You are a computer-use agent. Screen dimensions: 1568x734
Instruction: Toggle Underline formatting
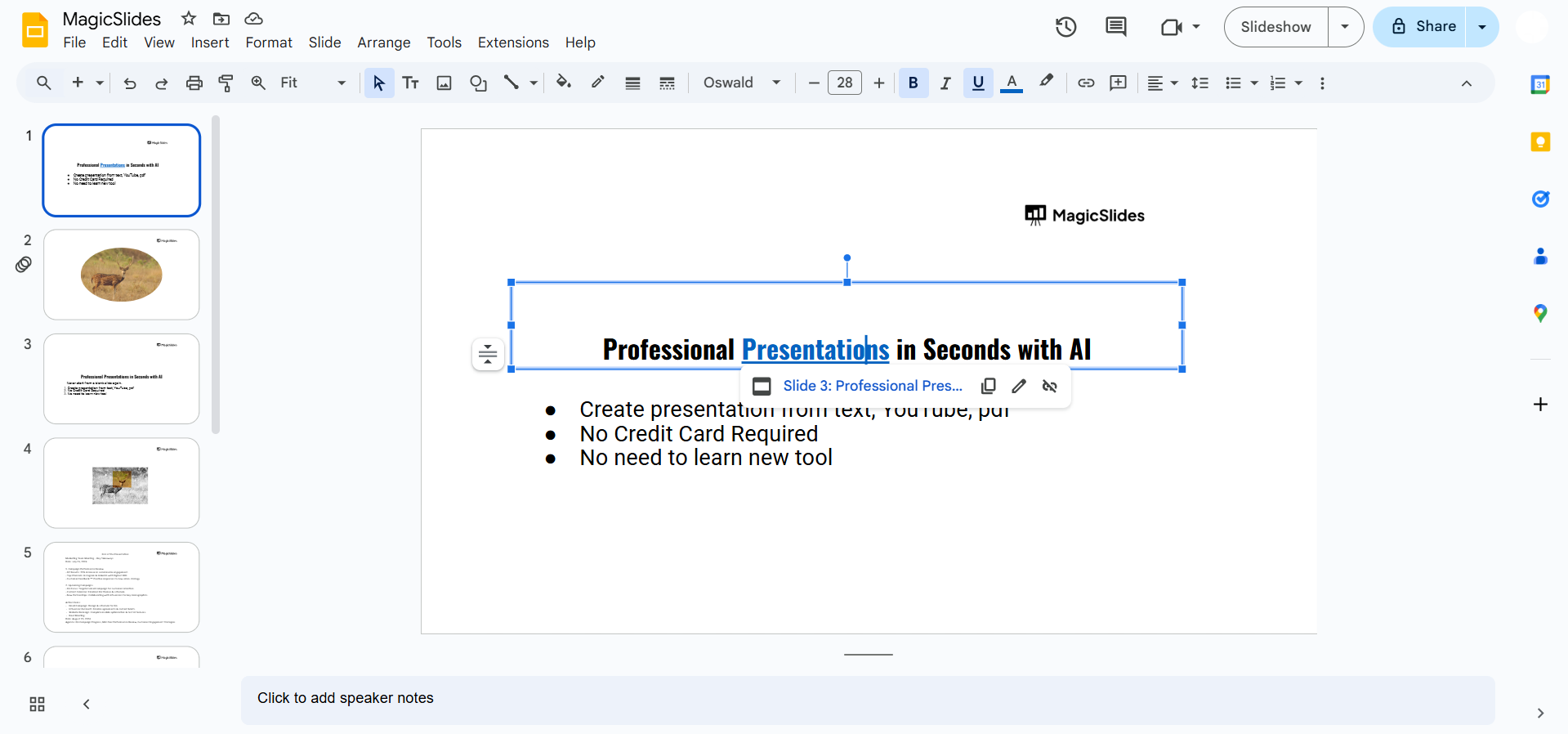coord(978,83)
